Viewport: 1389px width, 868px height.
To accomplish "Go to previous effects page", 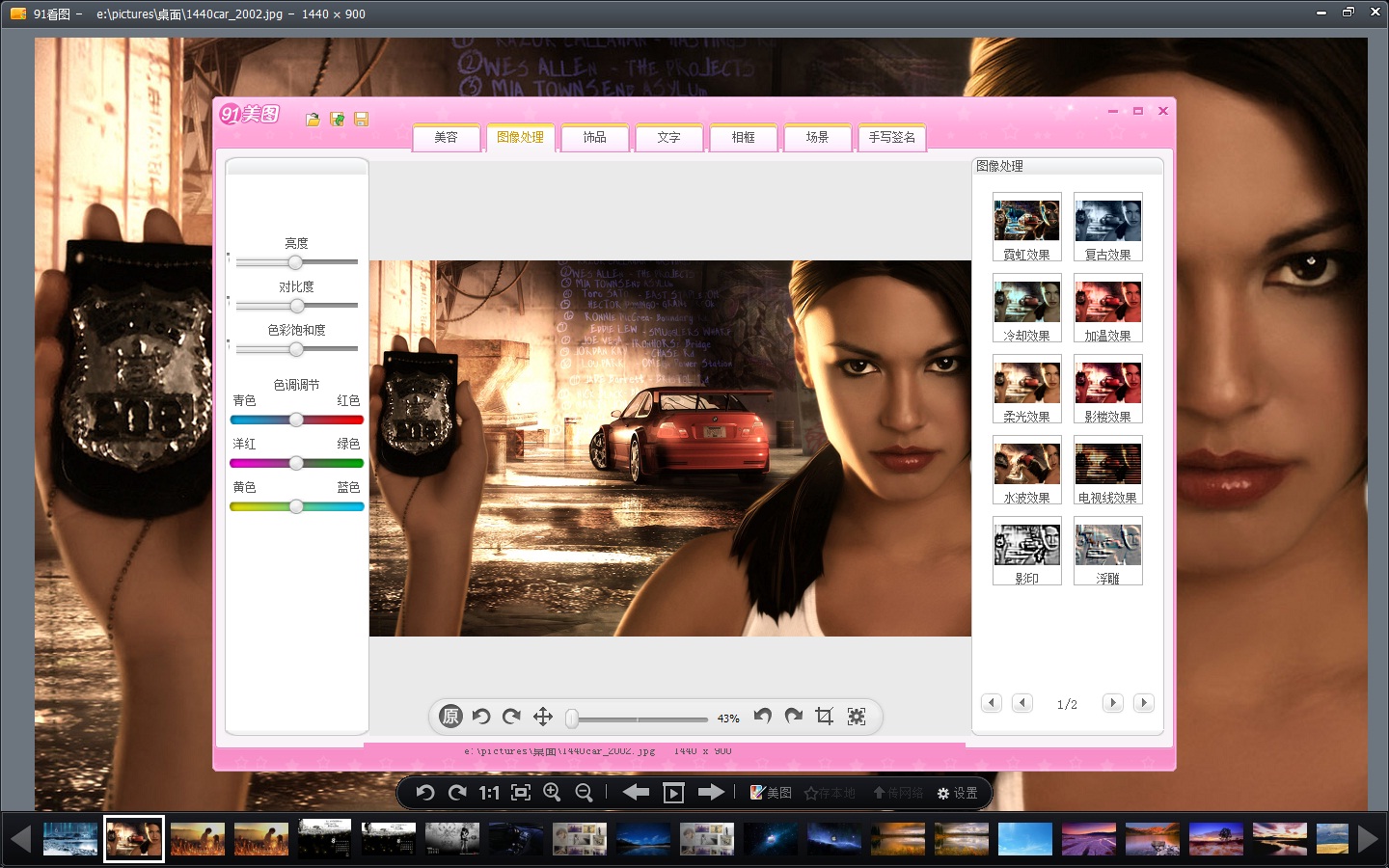I will point(1022,703).
